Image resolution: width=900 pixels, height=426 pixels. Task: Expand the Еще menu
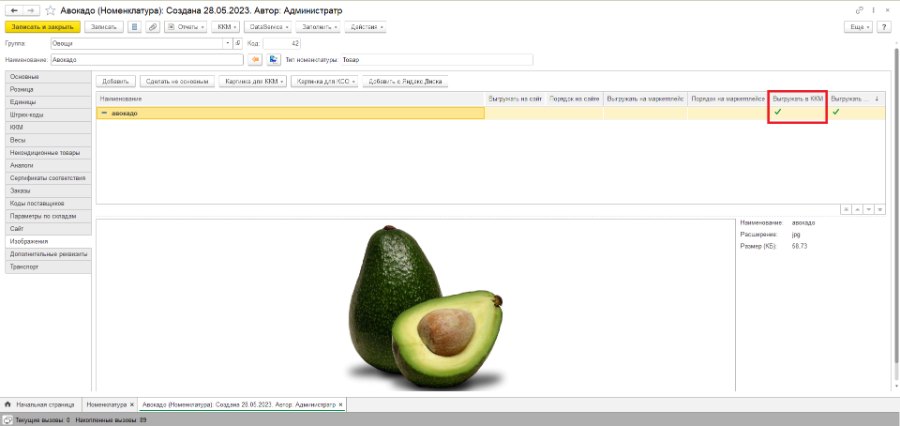[x=859, y=27]
